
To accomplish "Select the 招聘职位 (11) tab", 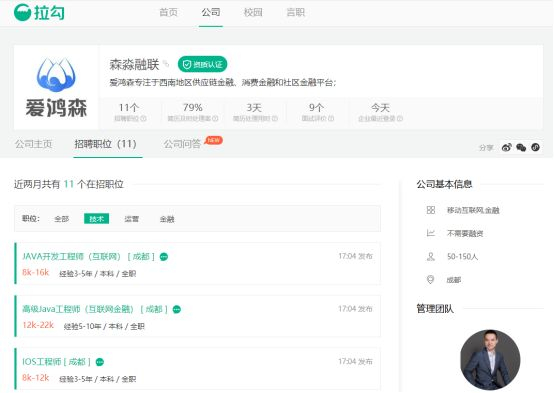I will [x=106, y=144].
